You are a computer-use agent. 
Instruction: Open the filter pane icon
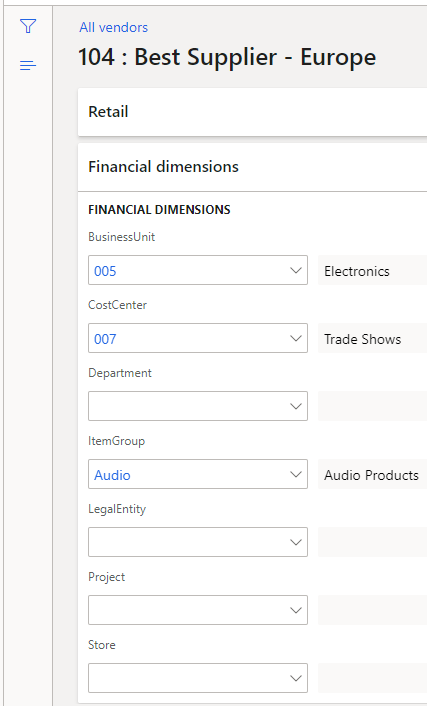click(x=28, y=26)
